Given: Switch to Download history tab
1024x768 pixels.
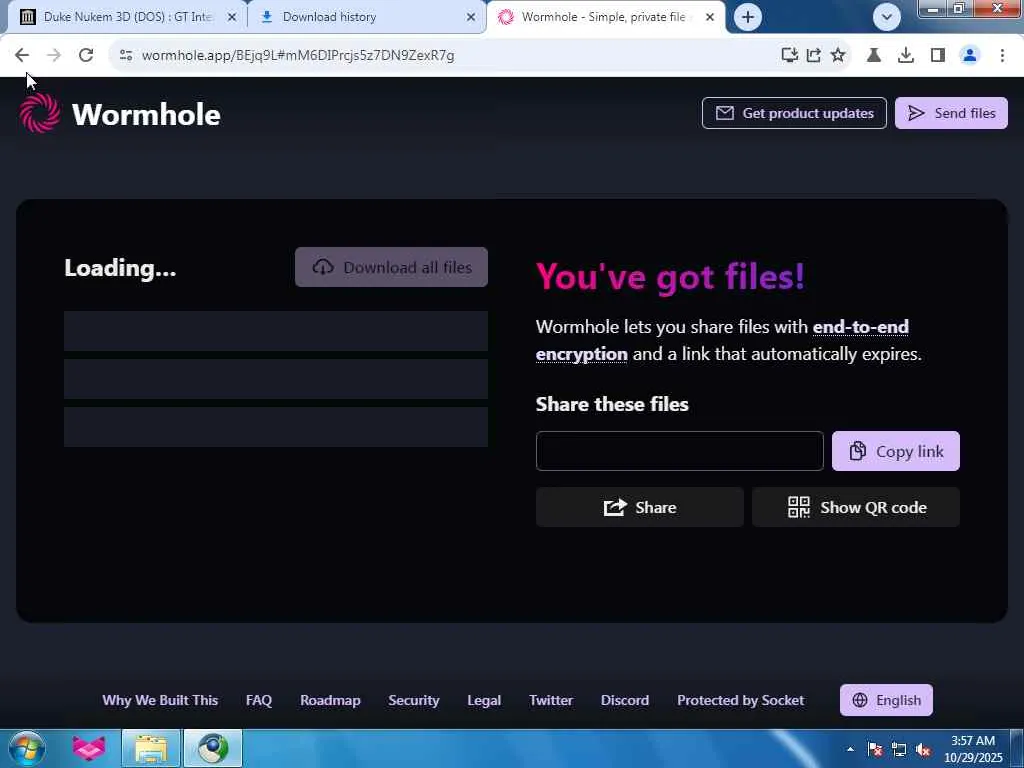Looking at the screenshot, I should click(369, 17).
